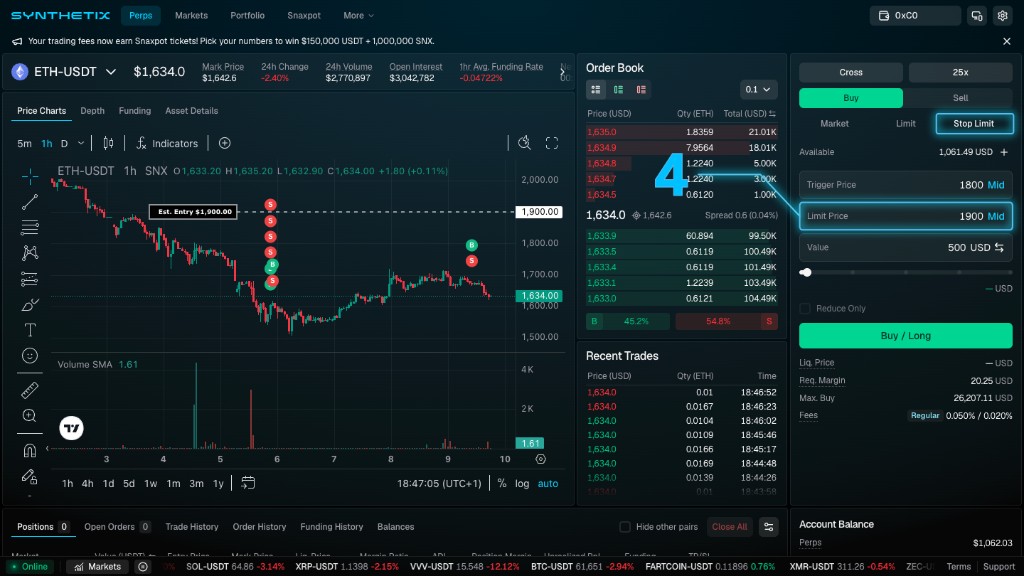Viewport: 1024px width, 576px height.
Task: Switch to the Asset Details tab
Action: pyautogui.click(x=191, y=111)
